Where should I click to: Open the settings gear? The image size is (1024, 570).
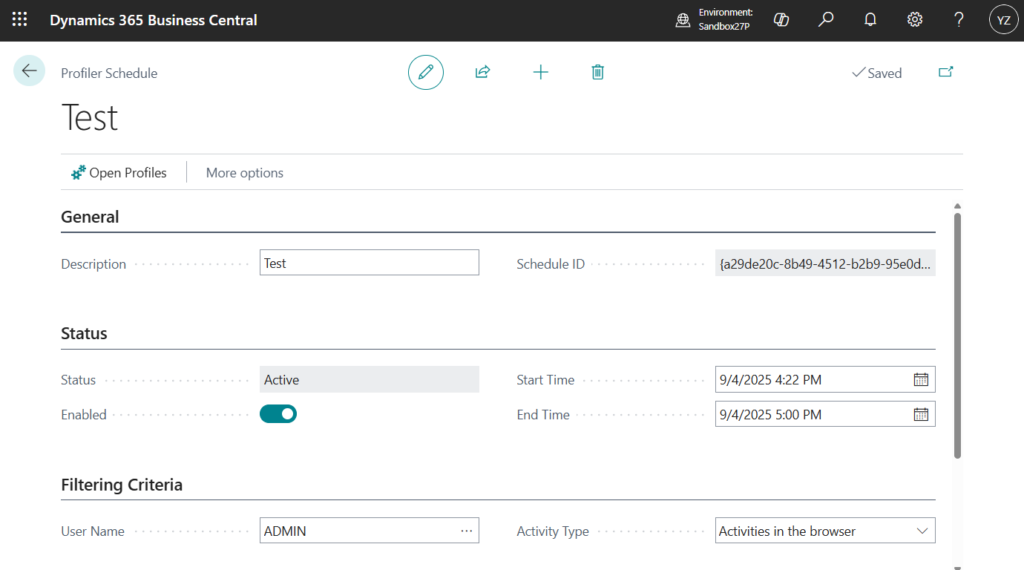point(914,20)
